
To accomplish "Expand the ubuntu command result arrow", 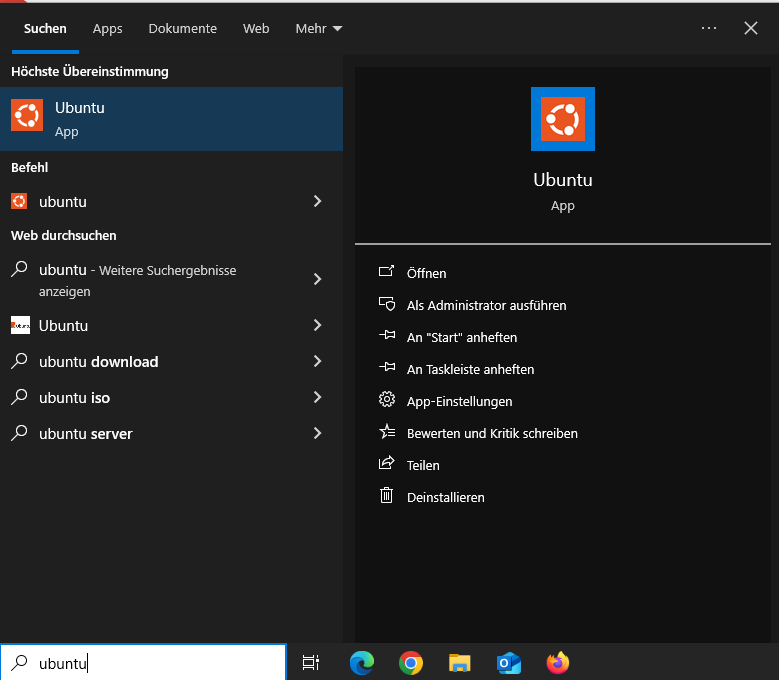I will pos(317,201).
